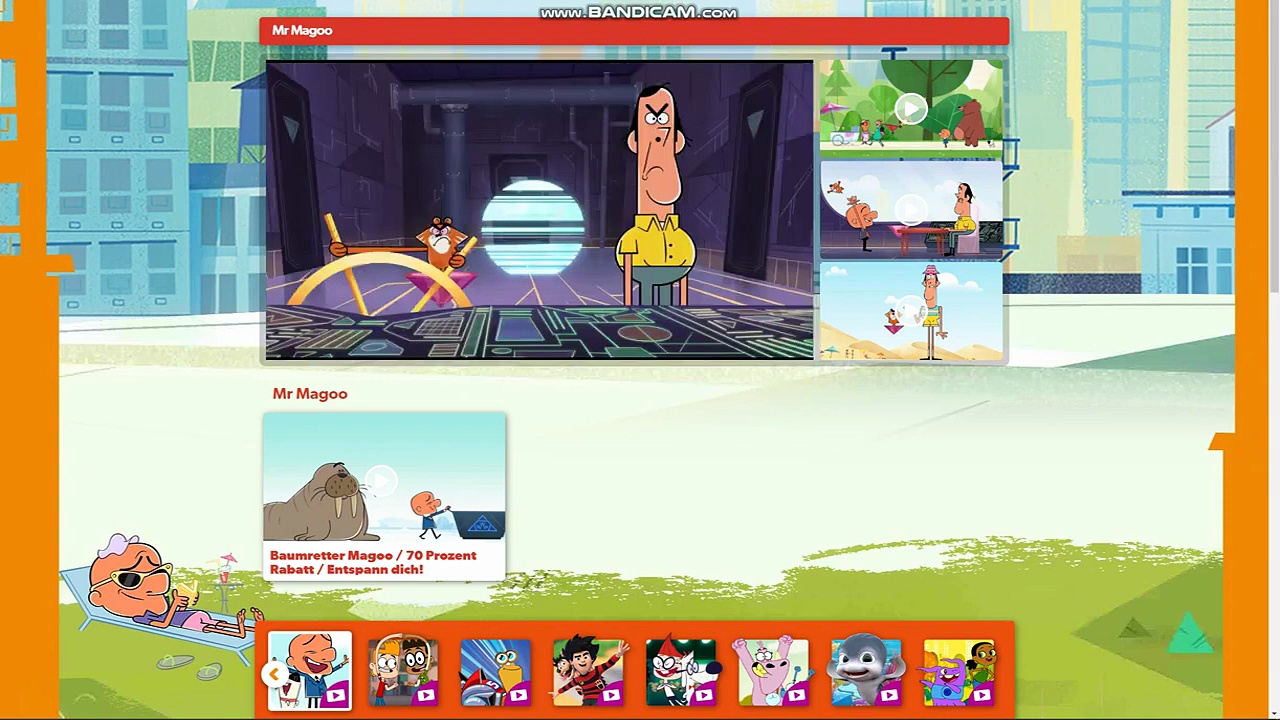Click the Mr Magoo section heading

click(x=310, y=394)
